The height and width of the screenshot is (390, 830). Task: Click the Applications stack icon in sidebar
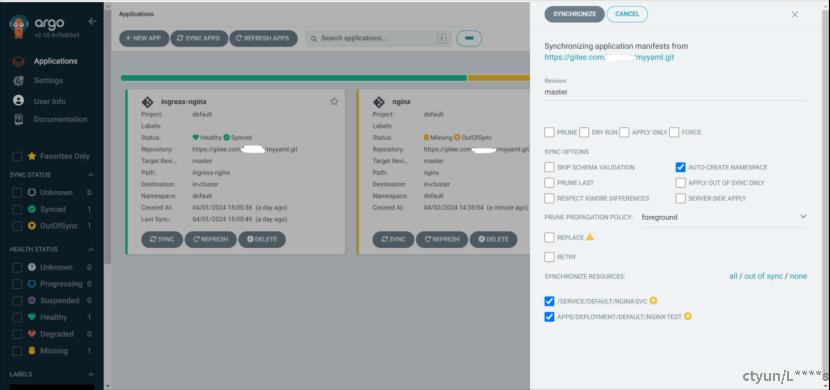coord(19,61)
